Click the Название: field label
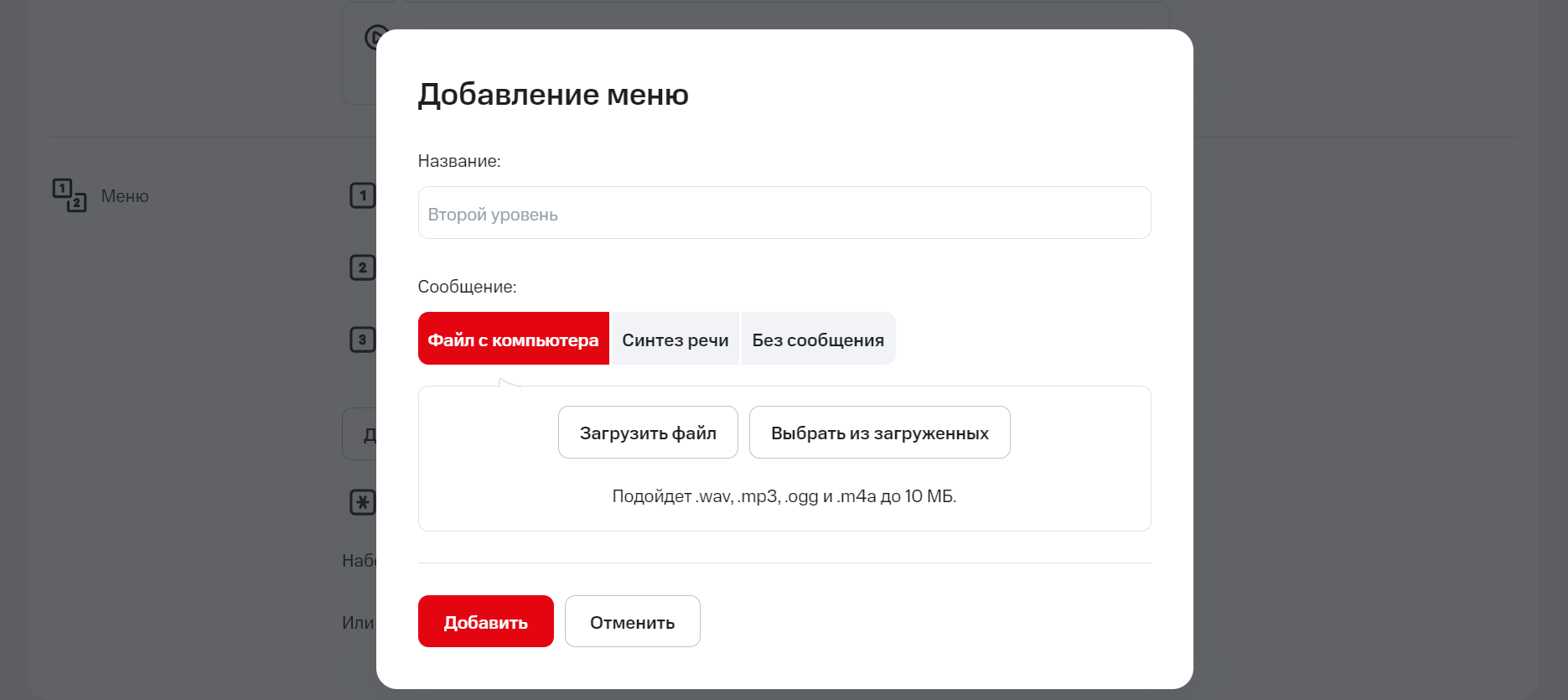Screen dimensions: 1568x700 (x=459, y=161)
